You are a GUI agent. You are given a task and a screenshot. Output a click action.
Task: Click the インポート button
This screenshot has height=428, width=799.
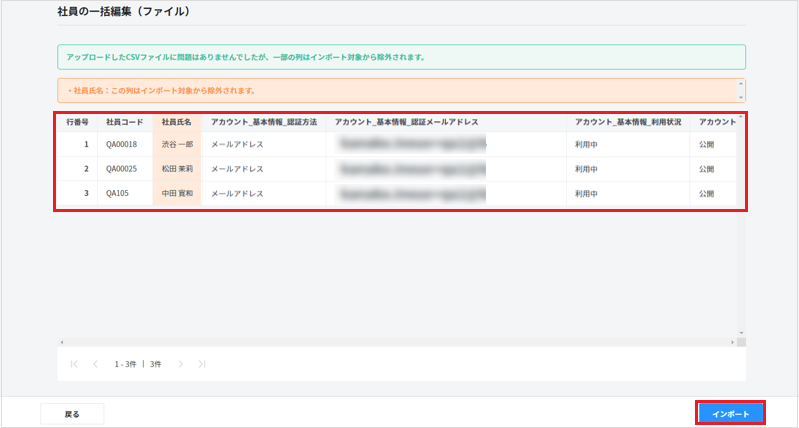coord(730,413)
